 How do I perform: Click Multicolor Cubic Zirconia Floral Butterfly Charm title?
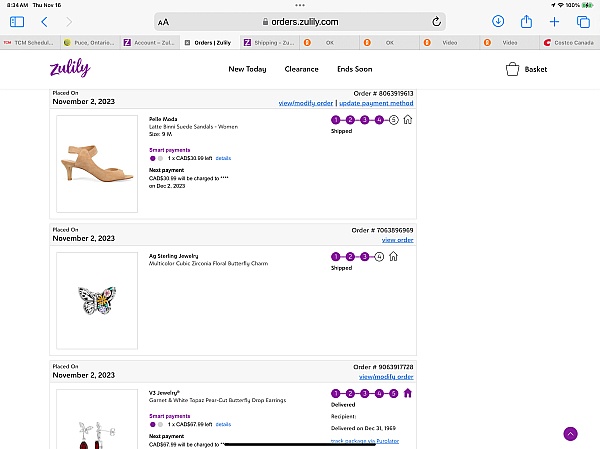[x=209, y=263]
